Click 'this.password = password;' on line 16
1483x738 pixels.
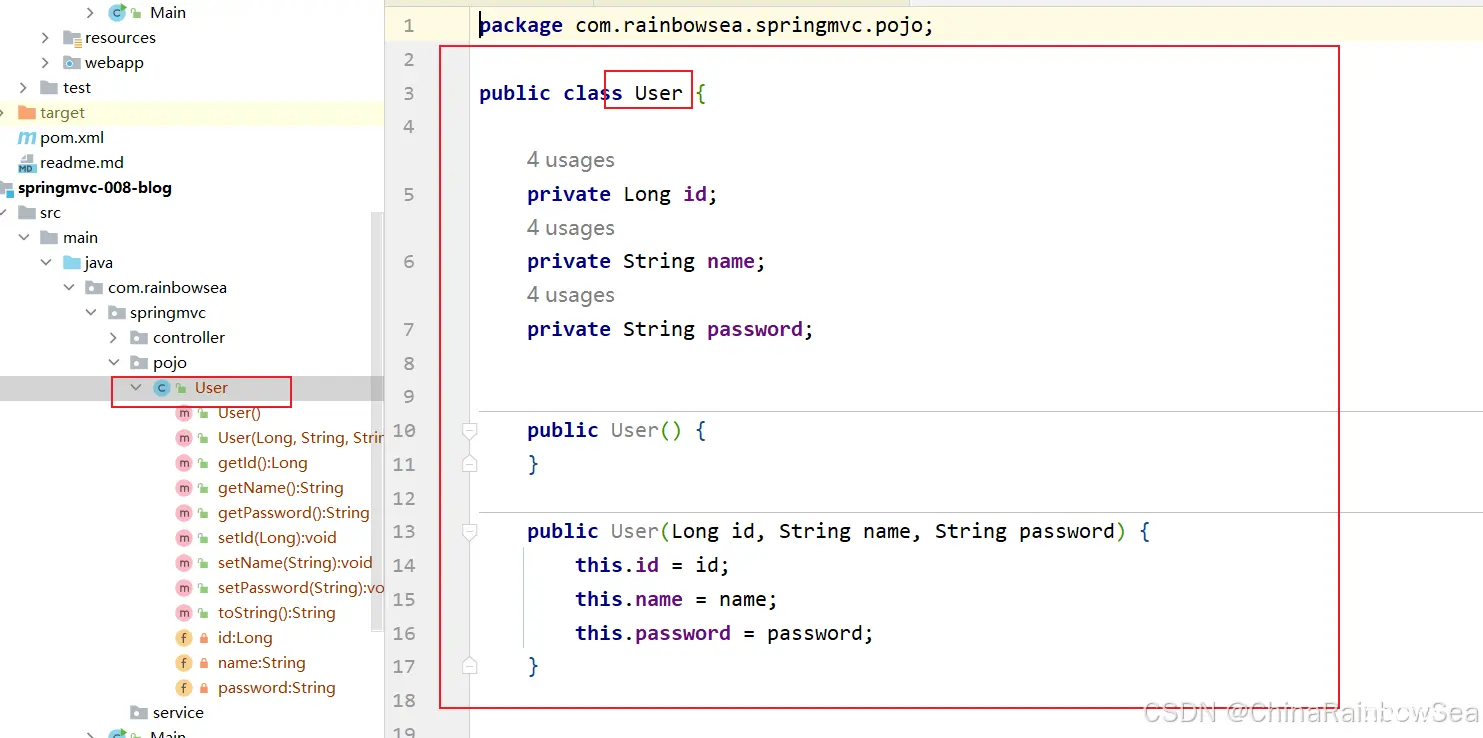point(724,634)
